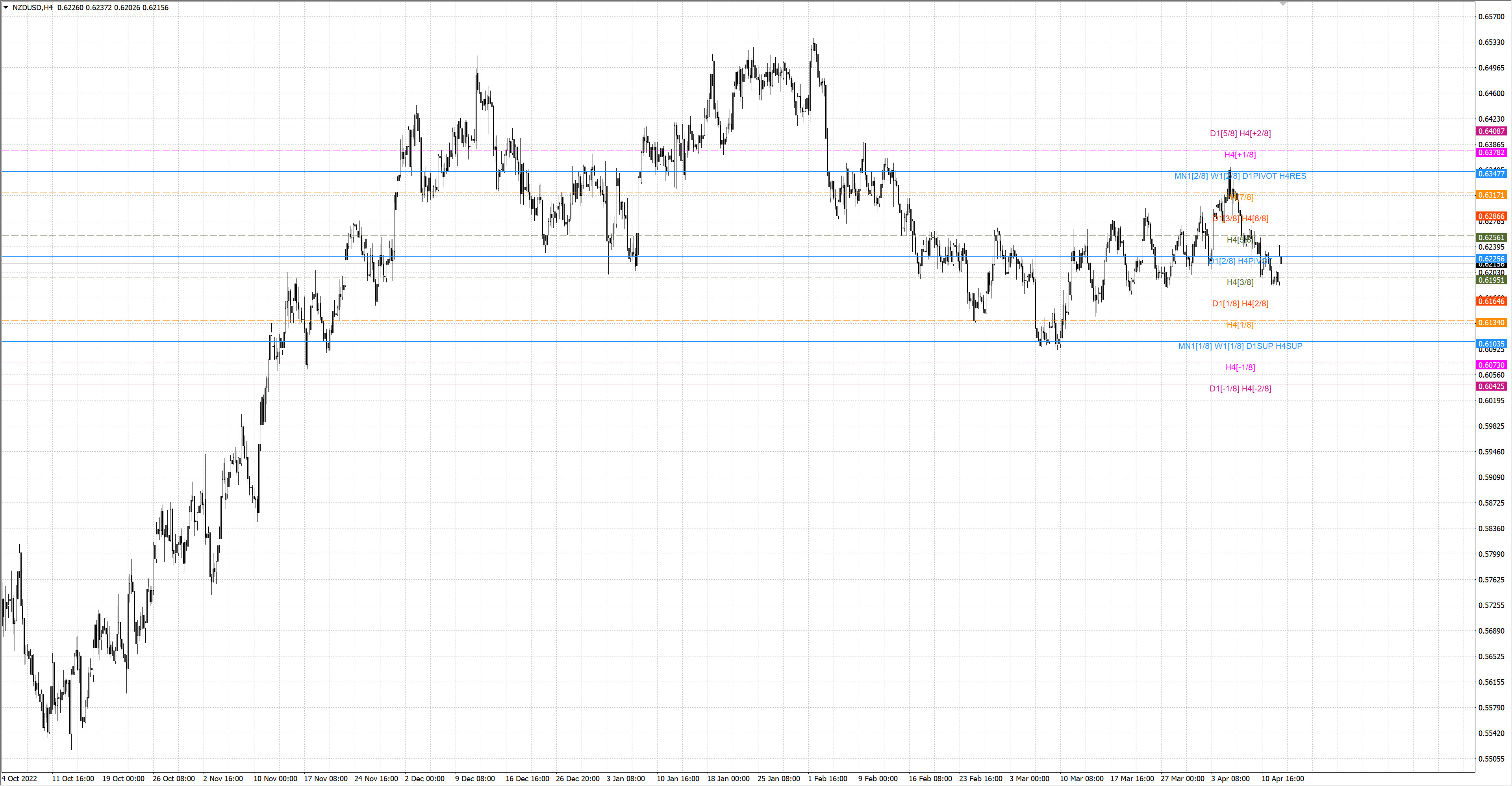The width and height of the screenshot is (1512, 786).
Task: Click the 0.65330 price axis value
Action: [x=1492, y=42]
